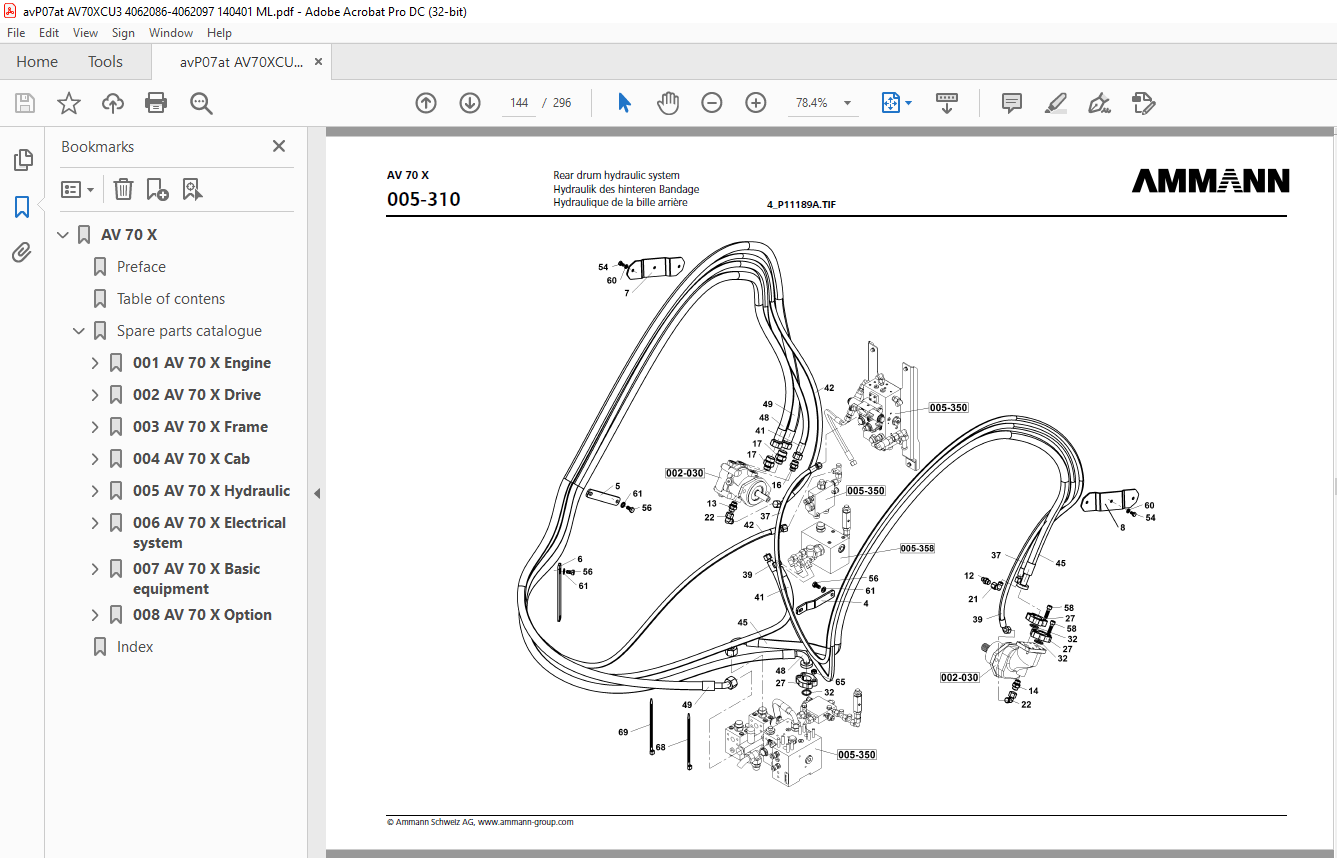1337x858 pixels.
Task: Expand the 004 AV 70 X Cab bookmark
Action: [x=96, y=459]
